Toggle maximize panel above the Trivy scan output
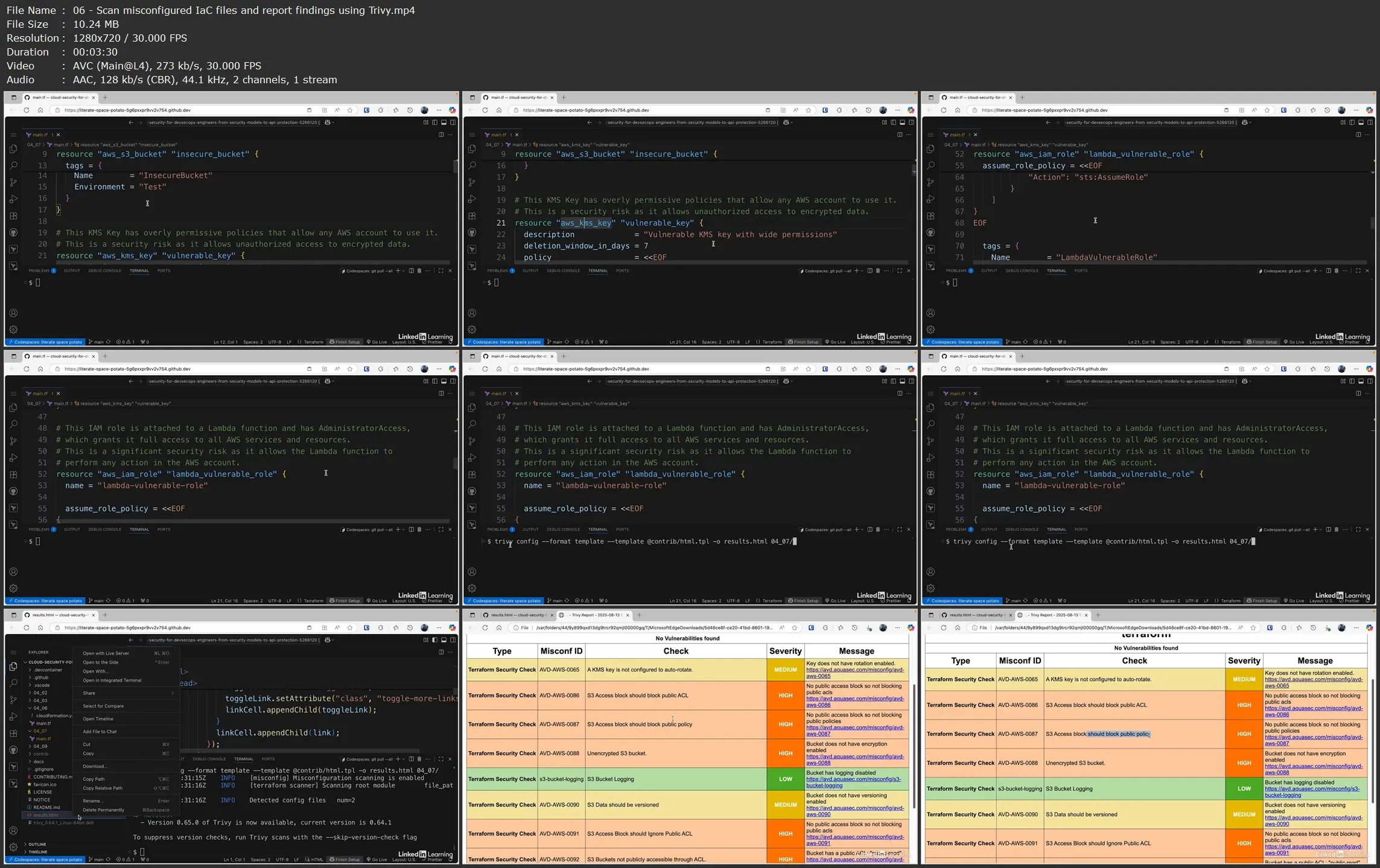The height and width of the screenshot is (868, 1380). [x=440, y=759]
